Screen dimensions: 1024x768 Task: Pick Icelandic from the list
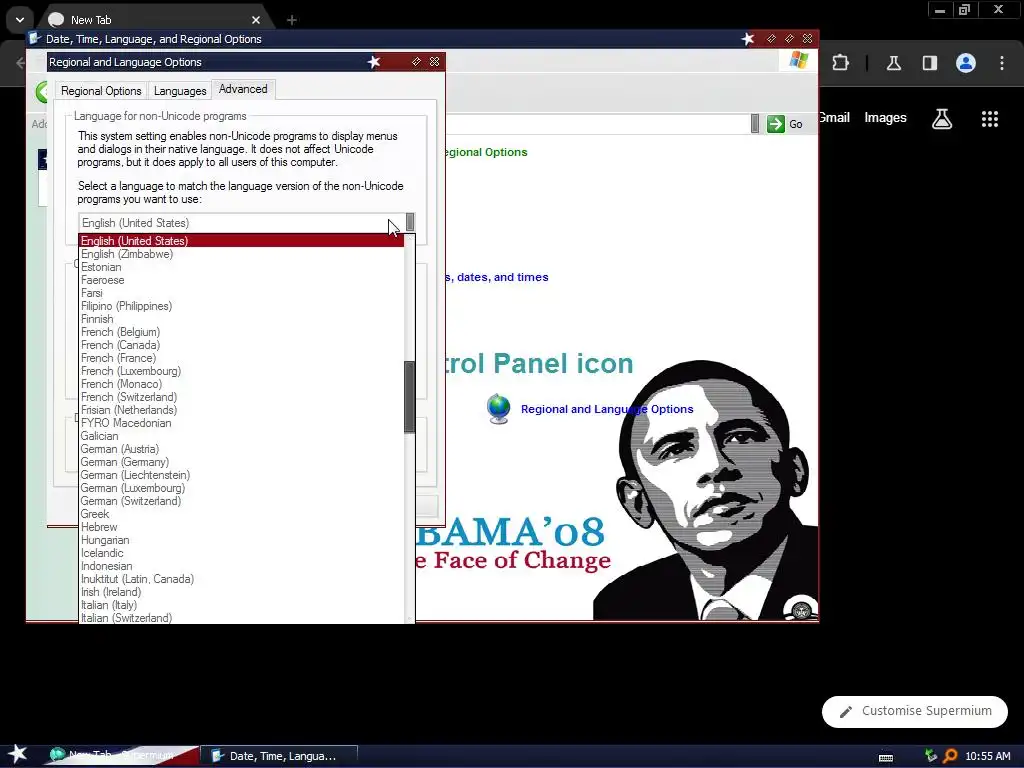[x=241, y=553]
